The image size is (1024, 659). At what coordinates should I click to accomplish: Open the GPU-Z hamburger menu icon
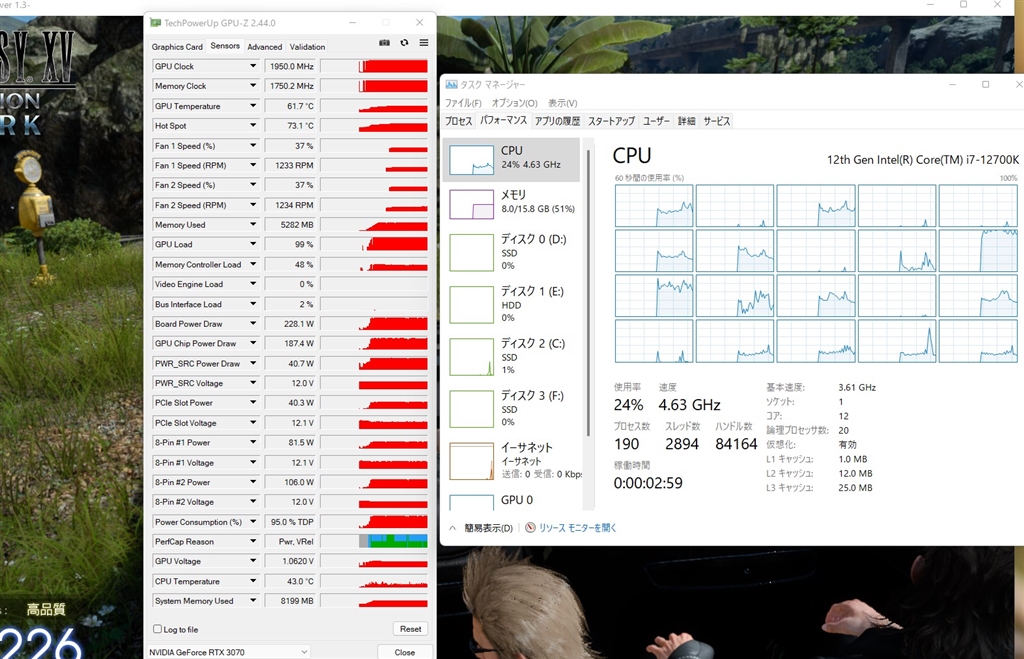coord(424,43)
